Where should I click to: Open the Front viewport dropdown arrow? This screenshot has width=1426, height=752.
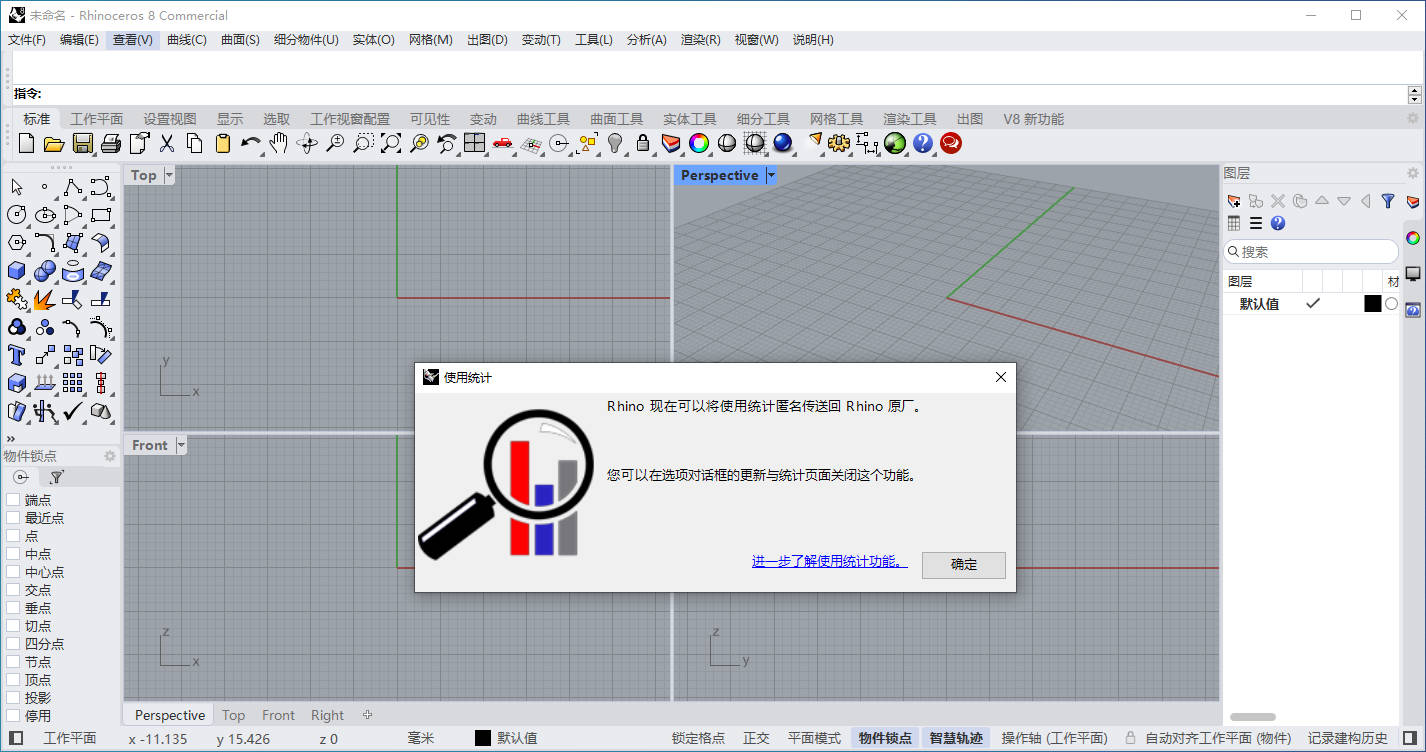pos(180,445)
